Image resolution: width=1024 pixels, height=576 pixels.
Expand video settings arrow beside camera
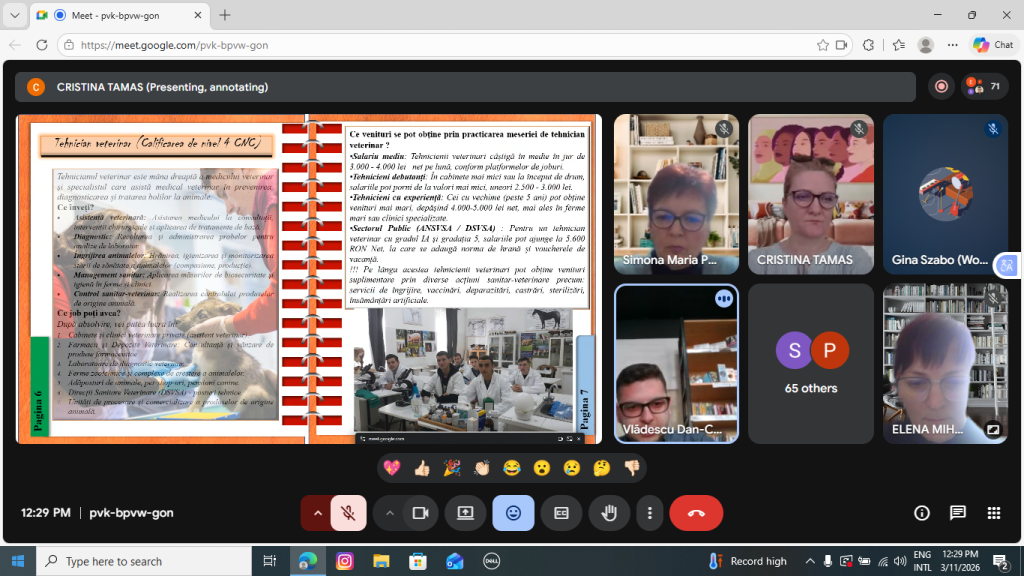point(389,513)
